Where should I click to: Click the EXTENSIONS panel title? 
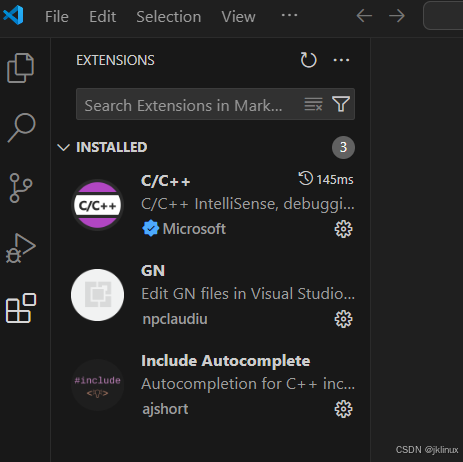(x=115, y=60)
